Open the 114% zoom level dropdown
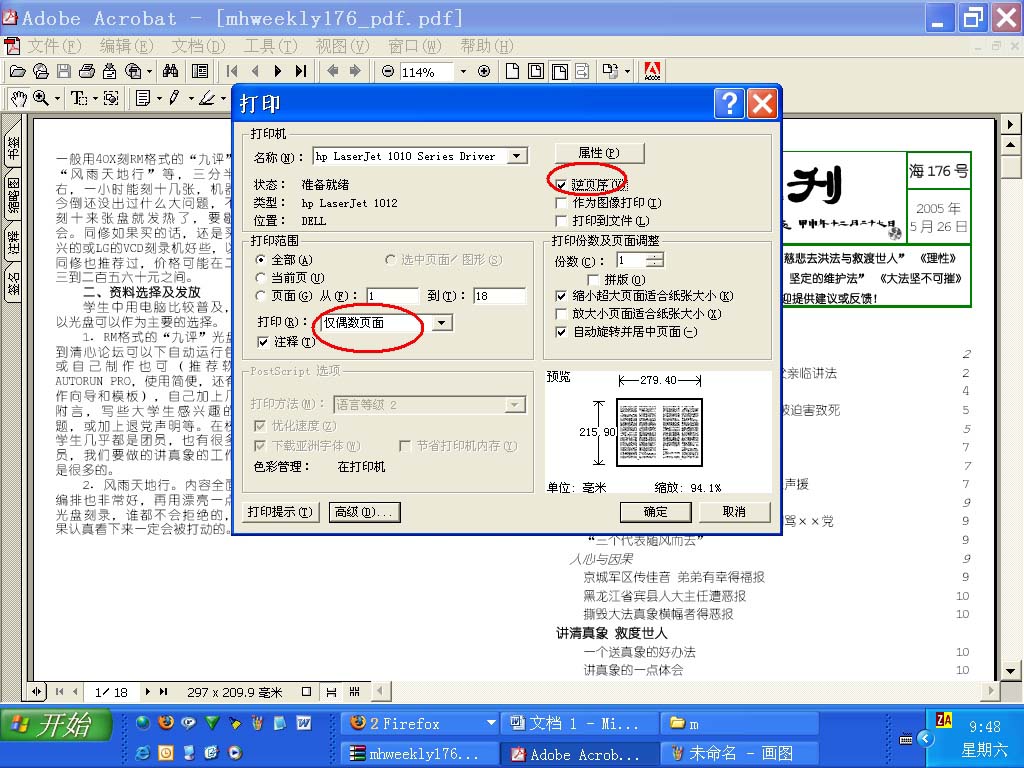 (462, 72)
